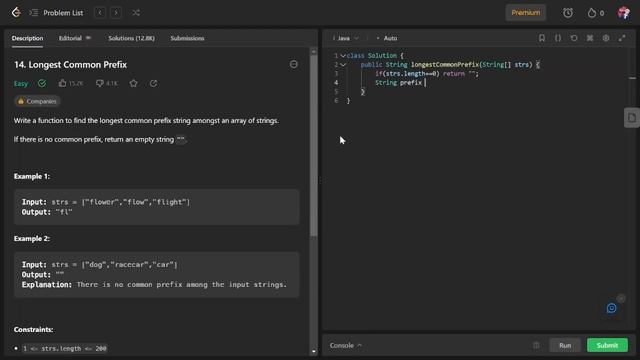Viewport: 640px width, 360px height.
Task: Open the timer alarm clock icon
Action: 568,13
